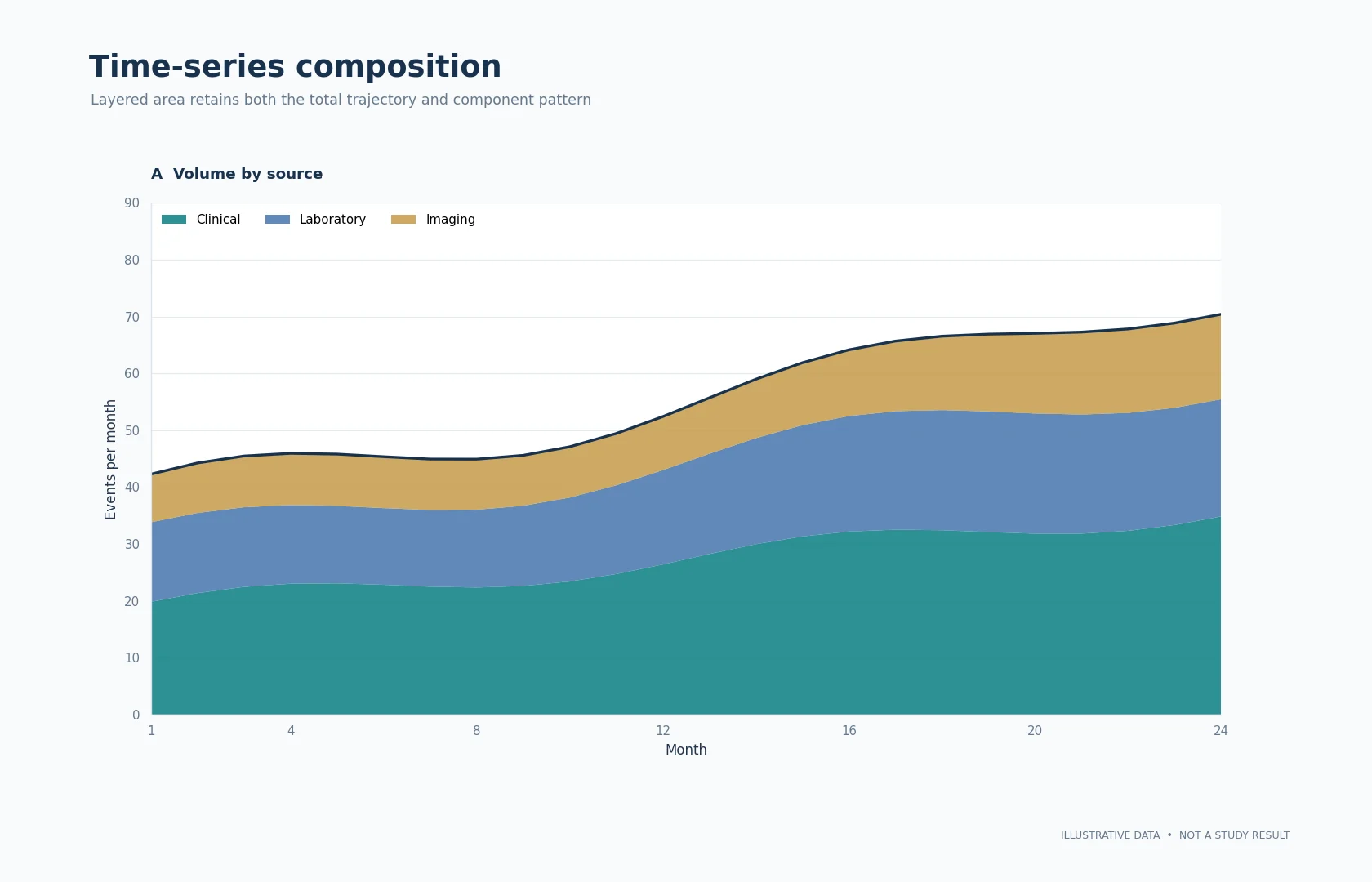Click the Illustrative Data footer note
The image size is (1372, 882).
coord(1175,835)
